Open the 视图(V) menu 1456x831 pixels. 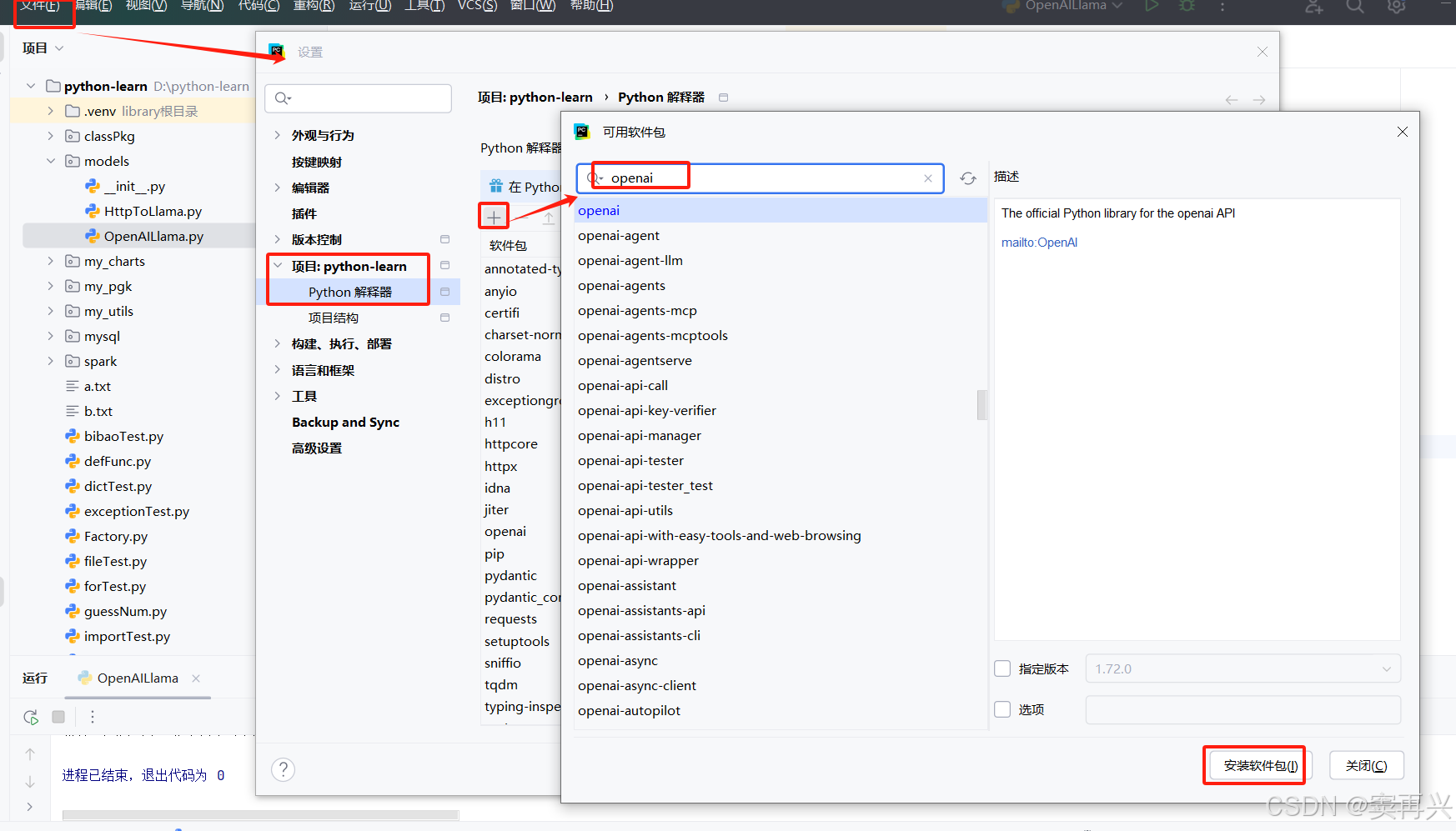click(x=147, y=6)
